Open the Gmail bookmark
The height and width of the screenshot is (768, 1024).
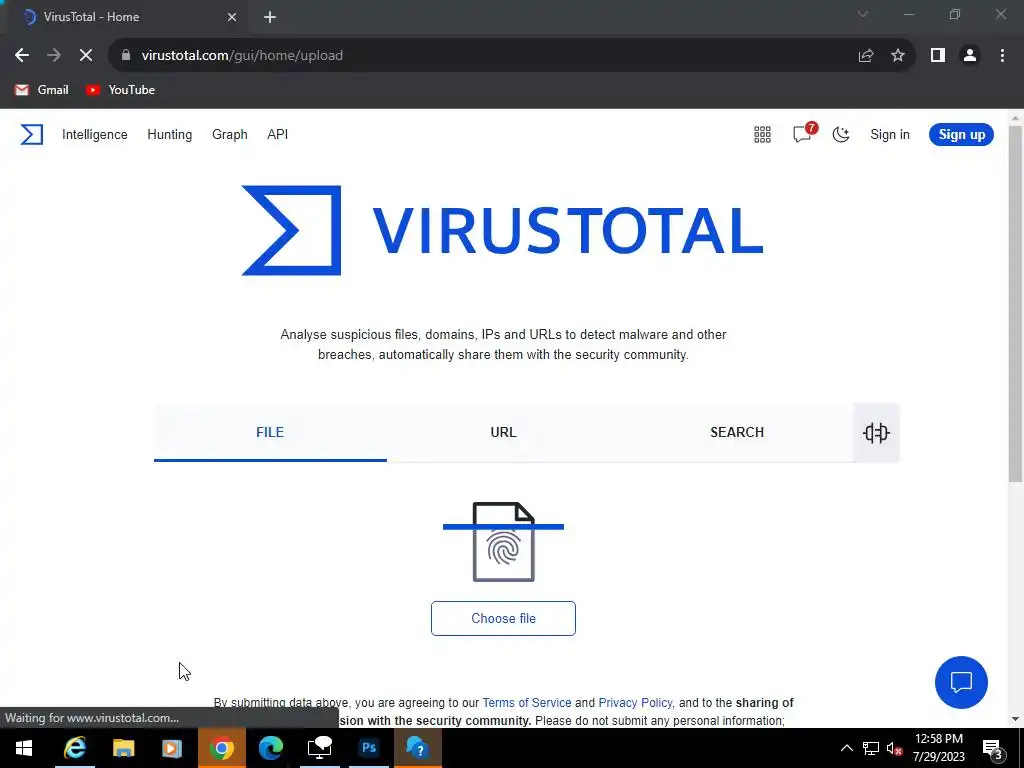[x=42, y=90]
